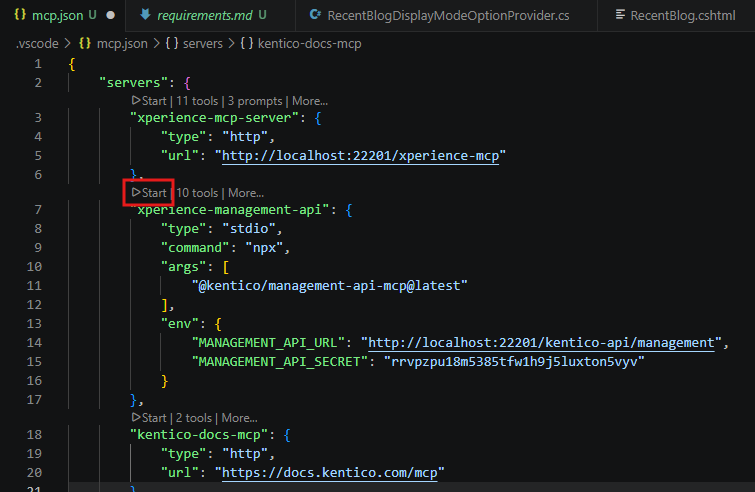This screenshot has height=492, width=755.
Task: Show the 11 tools of xperience-mcp-server
Action: coord(197,101)
